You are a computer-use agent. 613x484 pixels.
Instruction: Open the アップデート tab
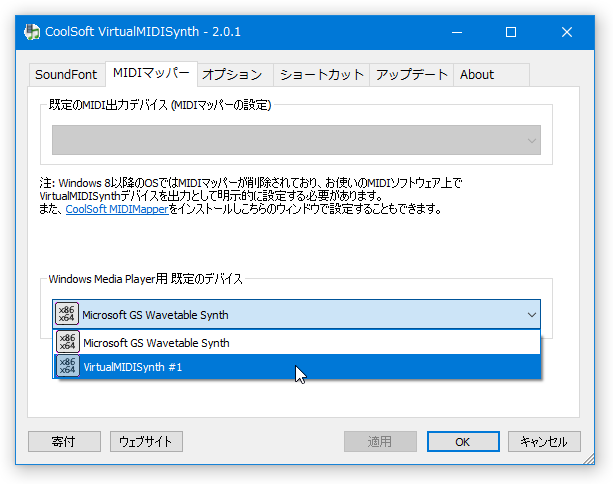[x=411, y=74]
